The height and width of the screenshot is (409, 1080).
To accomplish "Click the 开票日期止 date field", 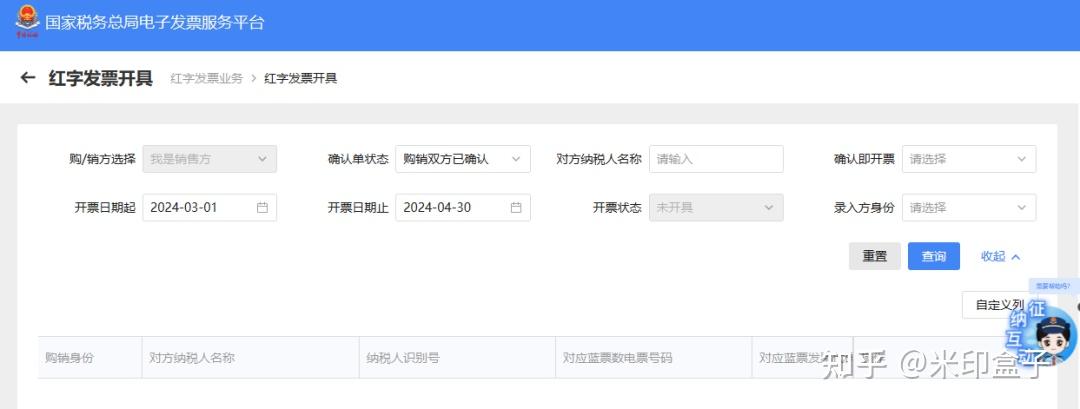I will point(463,207).
